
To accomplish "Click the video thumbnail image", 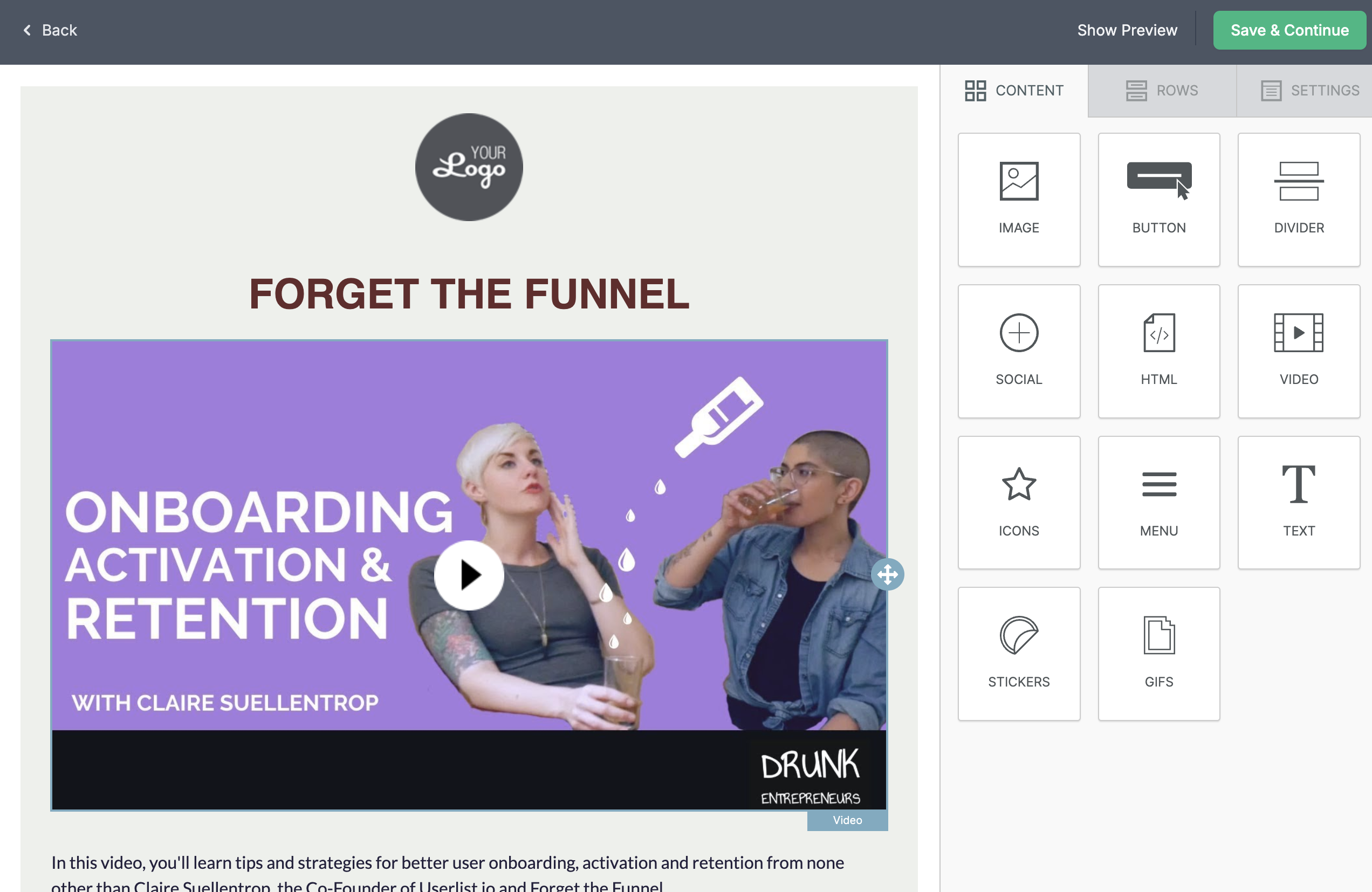I will (x=469, y=575).
